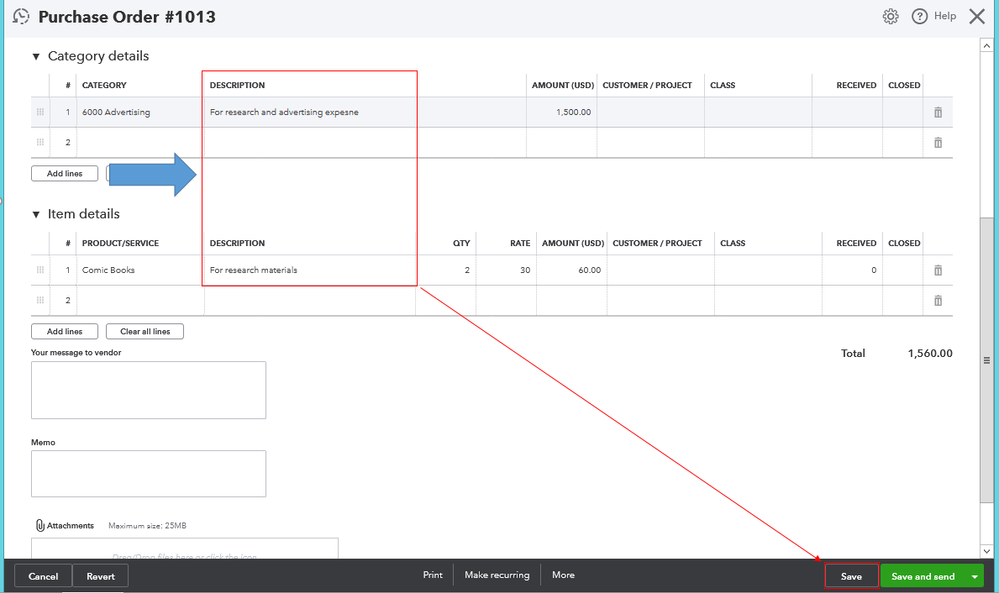Close the Purchase Order window
Viewport: 999px width, 593px height.
[x=977, y=17]
